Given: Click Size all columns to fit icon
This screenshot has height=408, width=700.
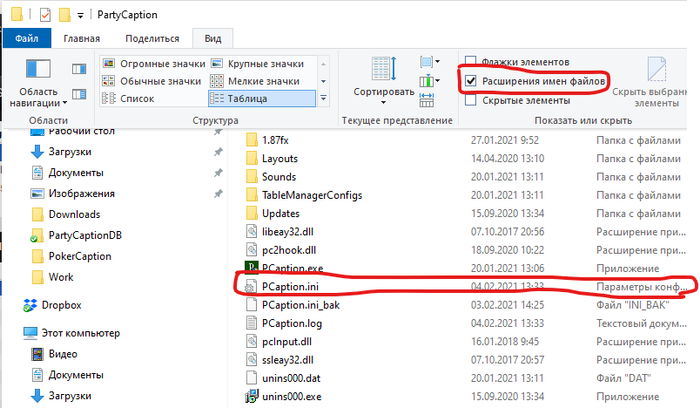Looking at the screenshot, I should tap(427, 100).
